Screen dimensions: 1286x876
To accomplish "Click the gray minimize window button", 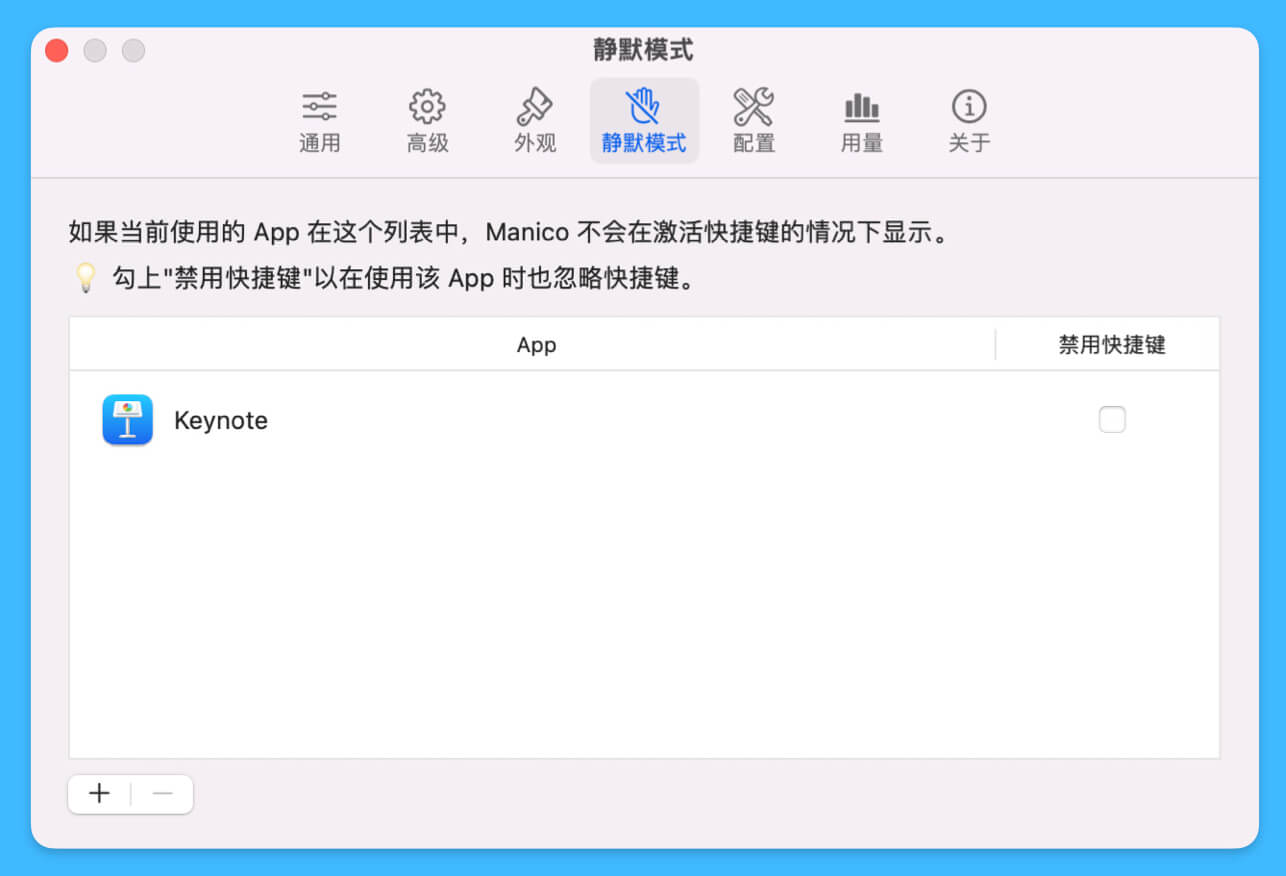I will click(95, 51).
